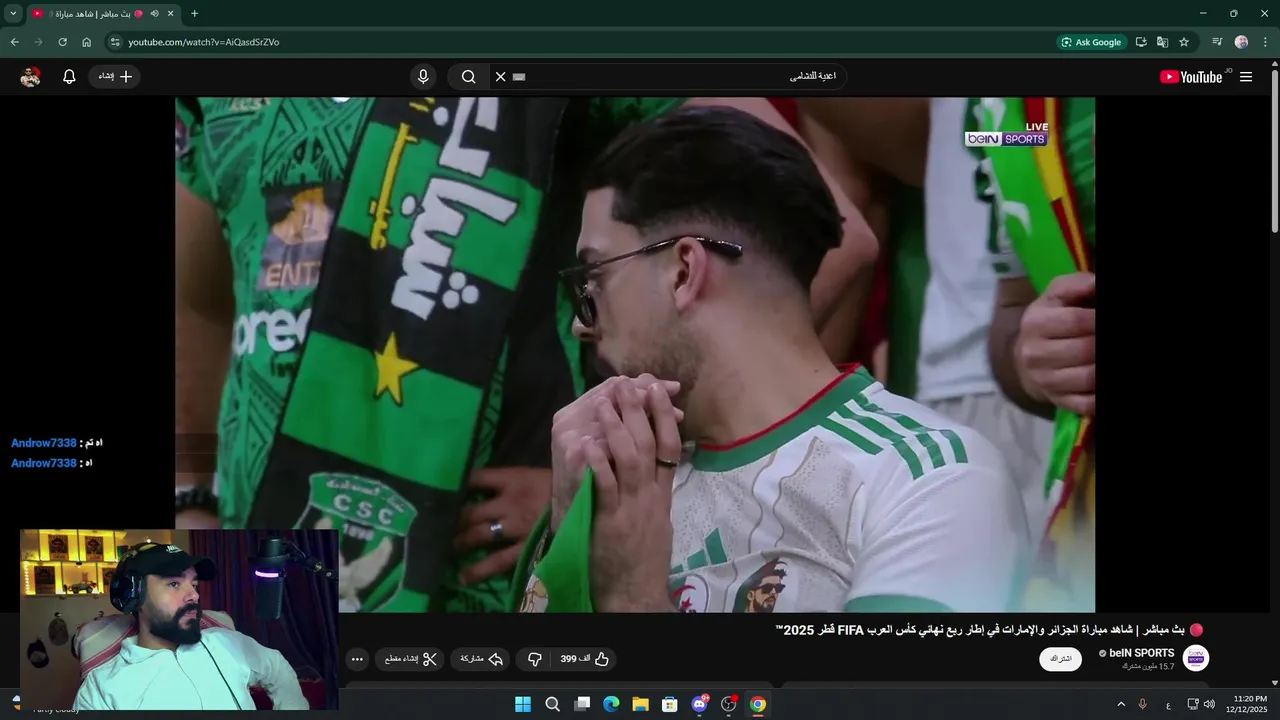Open the Chrome three-dot menu
Viewport: 1280px width, 720px height.
1266,42
